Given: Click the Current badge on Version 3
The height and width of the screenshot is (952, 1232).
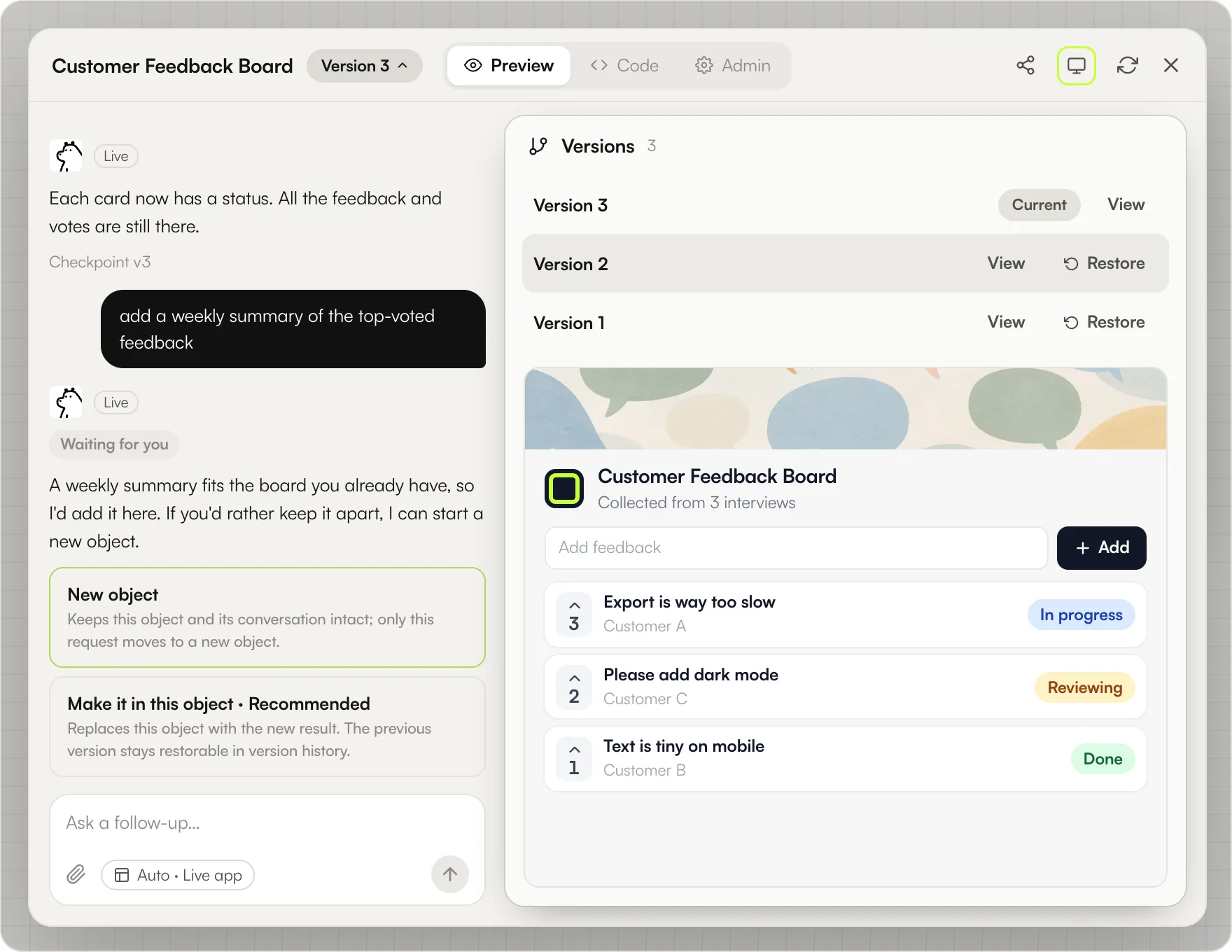Looking at the screenshot, I should [x=1039, y=205].
